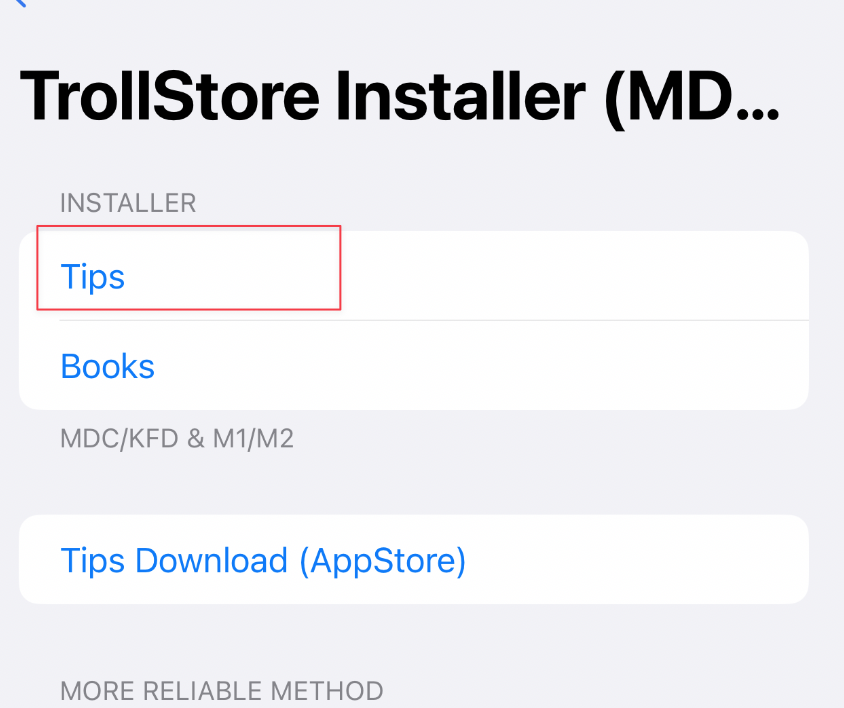Click the MDC/KFD & M1/M2 footer text
Screen dimensions: 844x708
tap(177, 438)
